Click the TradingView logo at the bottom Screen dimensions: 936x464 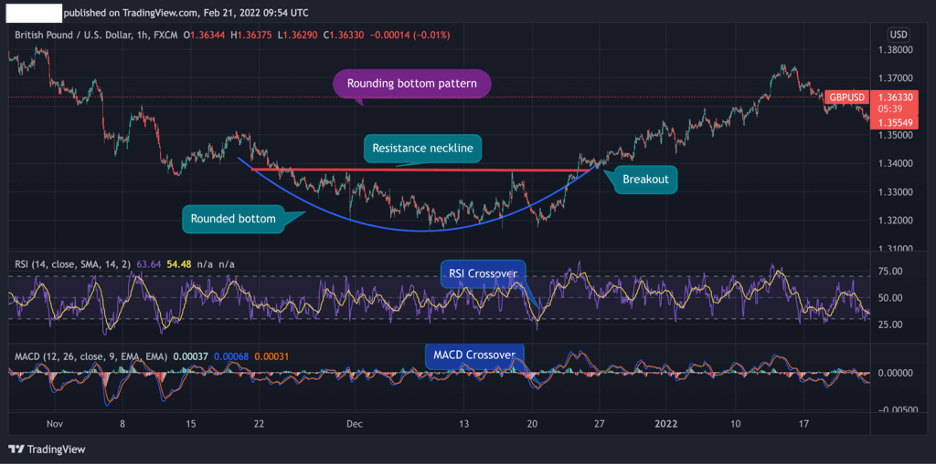[46, 449]
